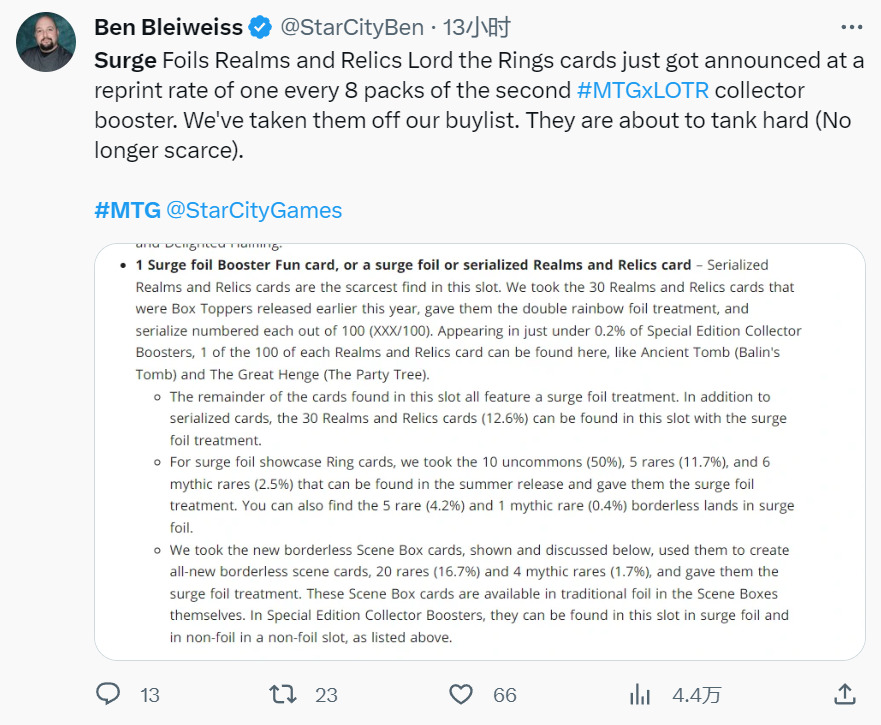Click the reply count 13
Viewport: 881px width, 725px height.
pos(149,695)
